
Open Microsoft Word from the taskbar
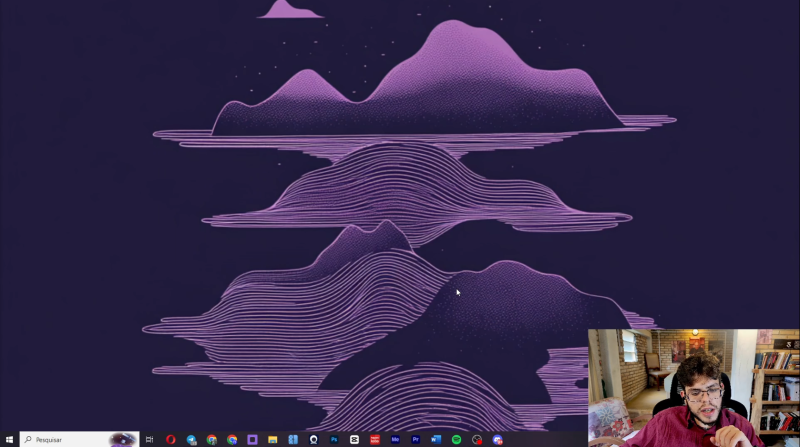(436, 439)
